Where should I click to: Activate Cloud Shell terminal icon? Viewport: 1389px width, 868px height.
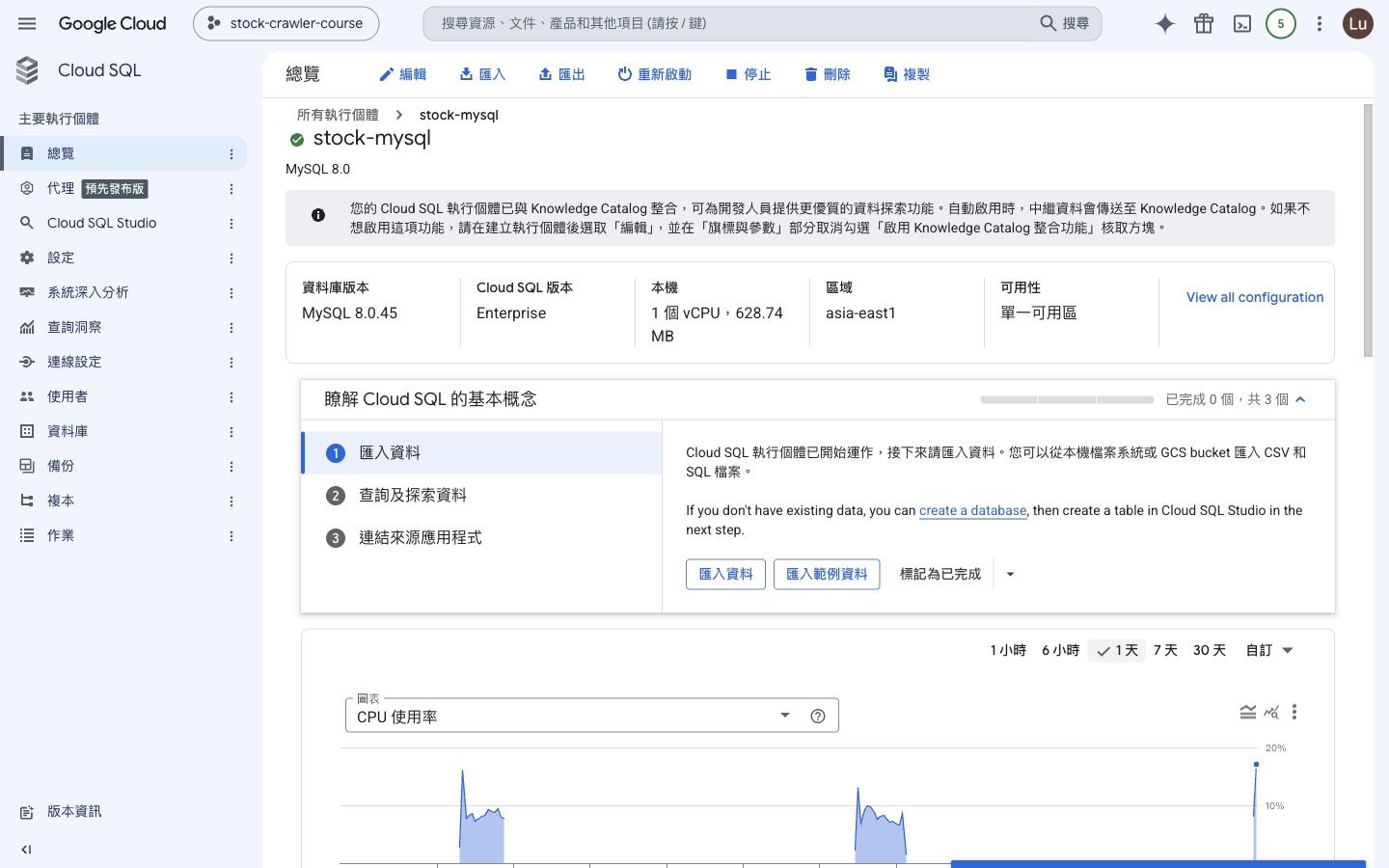(1242, 24)
